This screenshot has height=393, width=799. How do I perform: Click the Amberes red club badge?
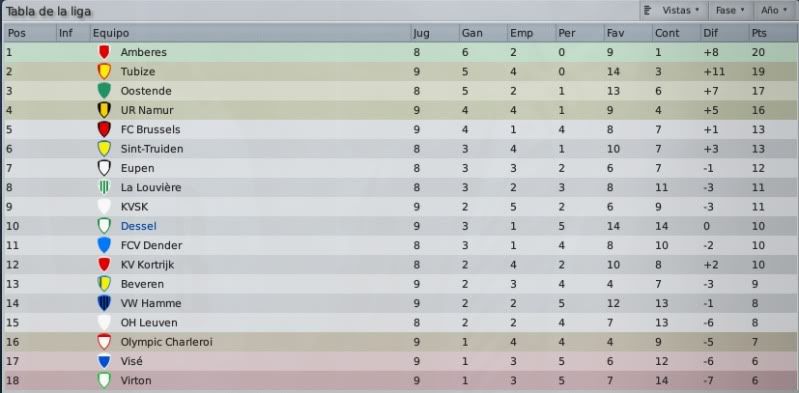click(x=104, y=52)
